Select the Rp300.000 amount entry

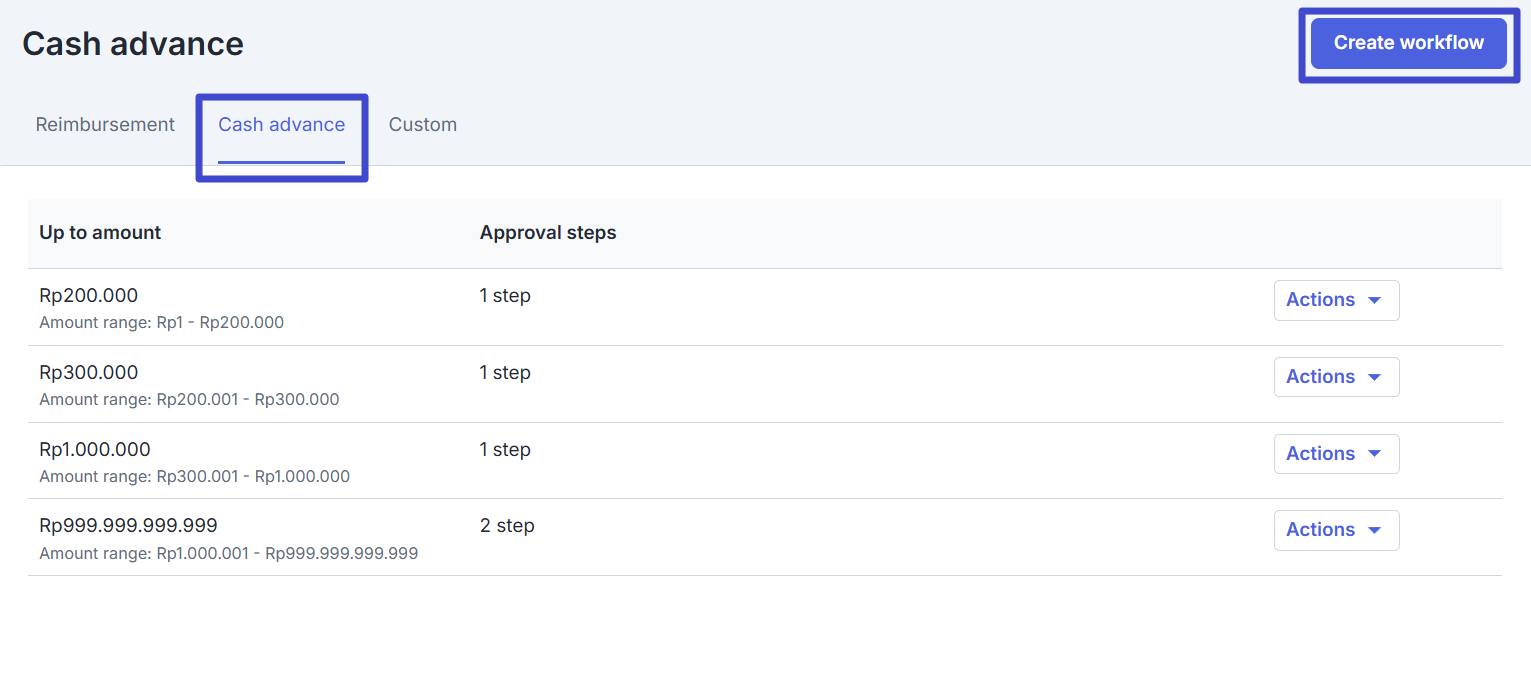pos(89,373)
